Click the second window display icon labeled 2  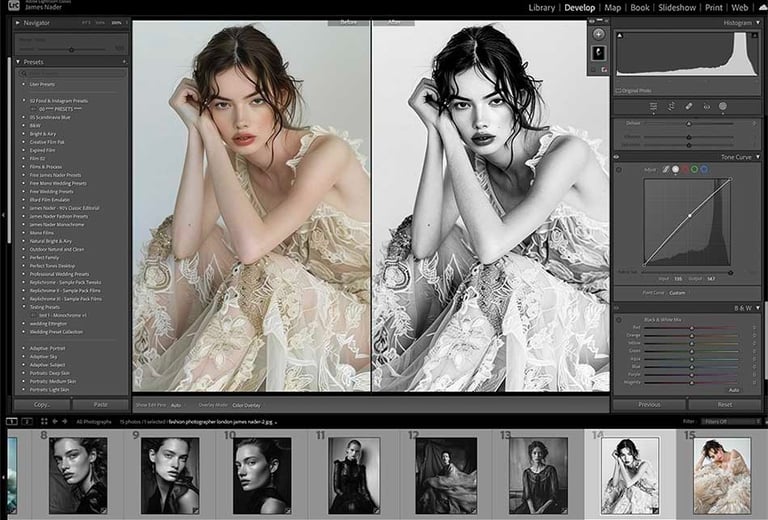coord(27,421)
